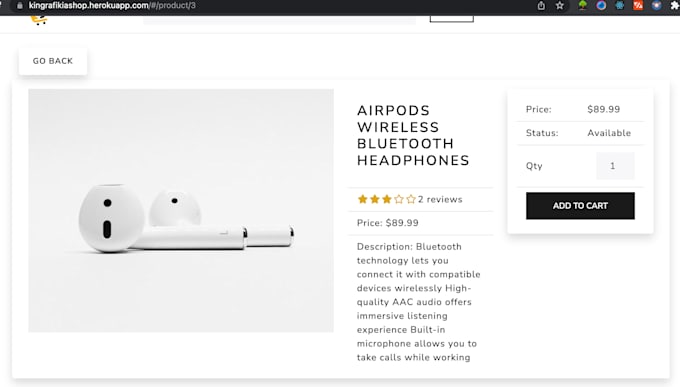Open the Qty quantity dropdown
This screenshot has width=680, height=387.
(615, 166)
